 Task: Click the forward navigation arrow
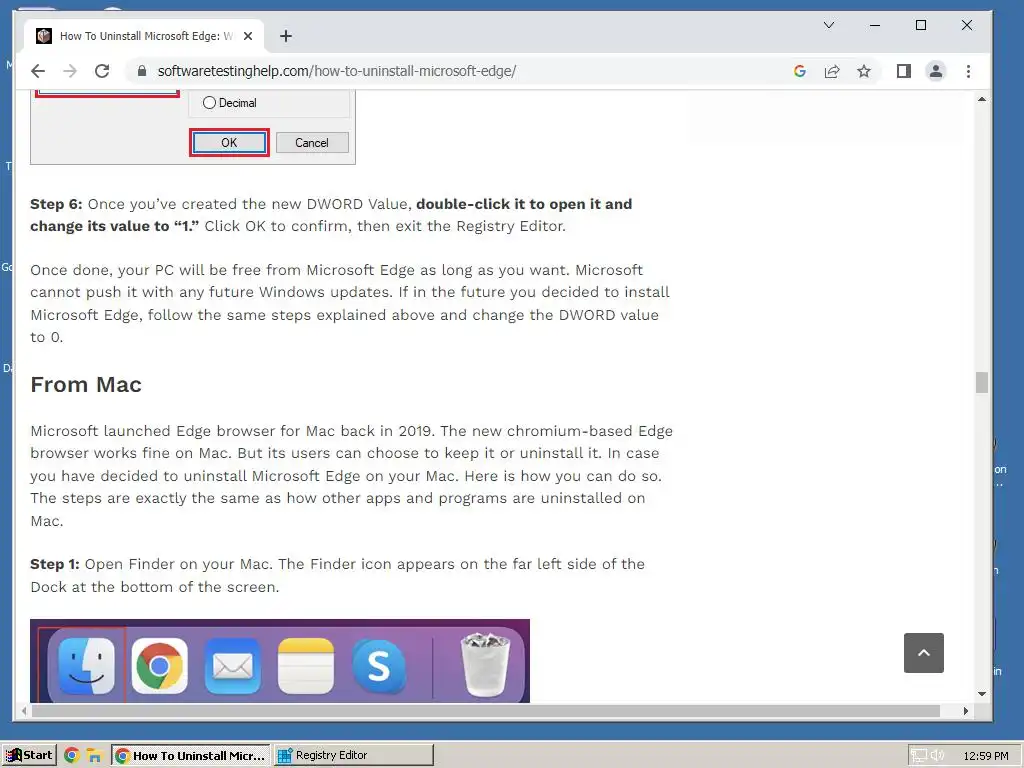pyautogui.click(x=70, y=71)
